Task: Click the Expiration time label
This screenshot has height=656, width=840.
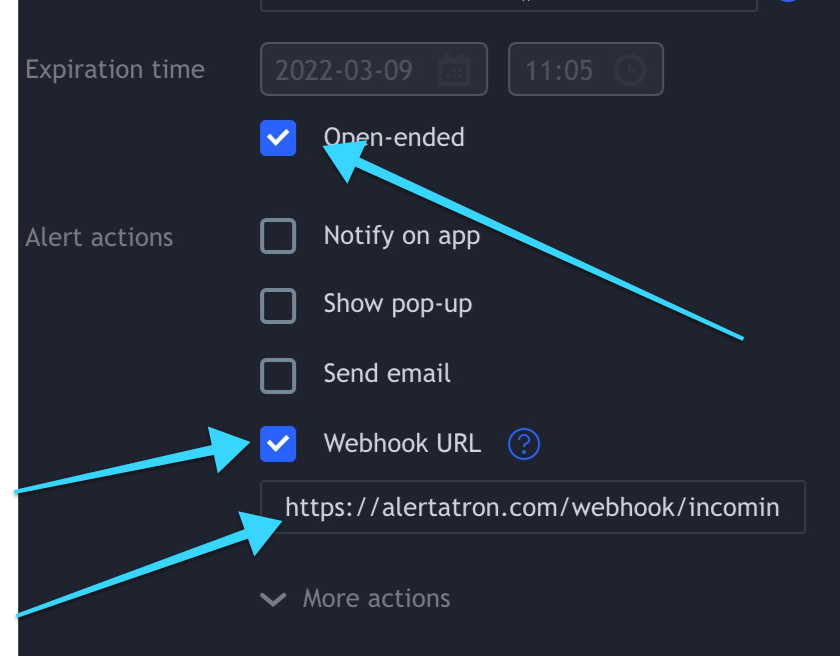Action: [x=115, y=70]
